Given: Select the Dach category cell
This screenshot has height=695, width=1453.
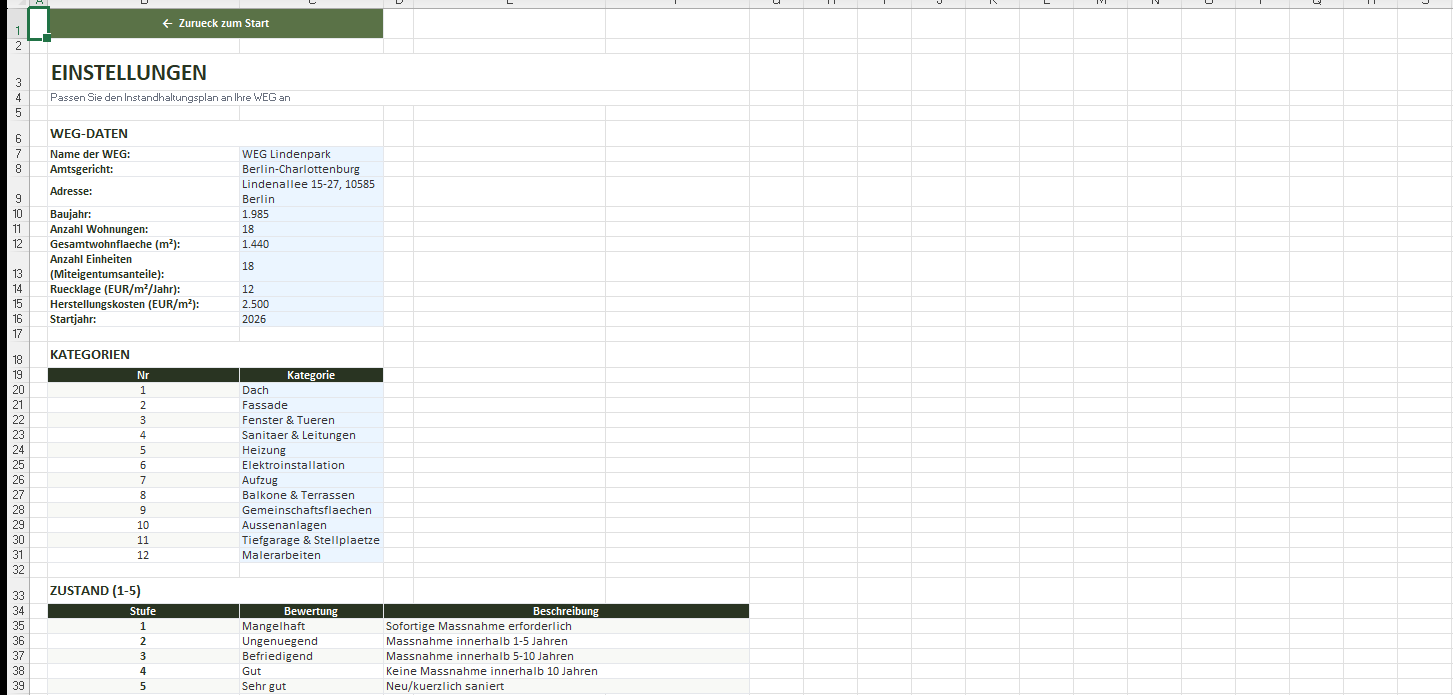Looking at the screenshot, I should point(310,390).
